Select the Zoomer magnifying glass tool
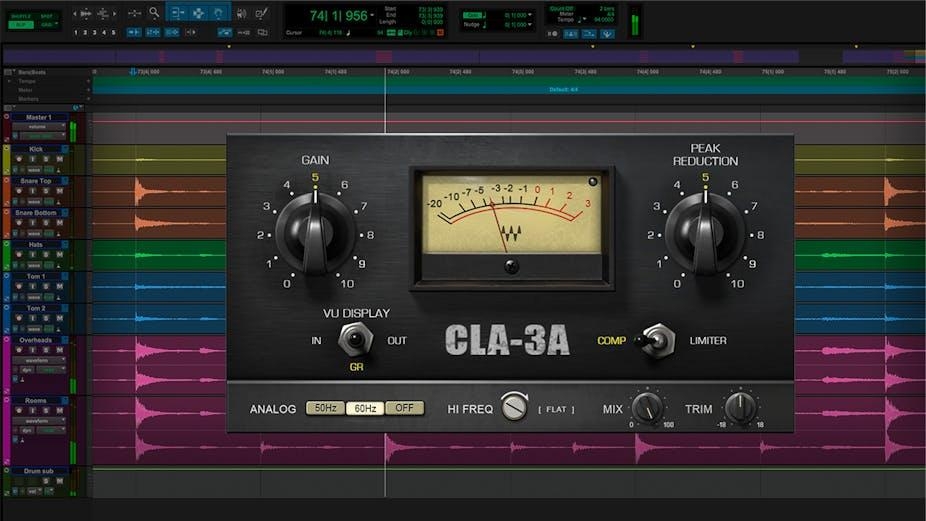 point(154,13)
